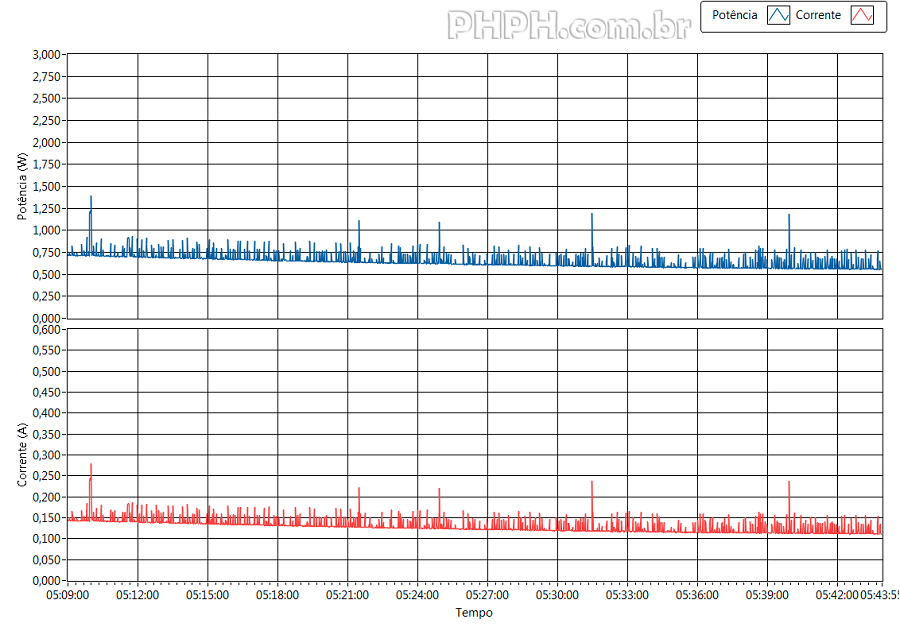Click the blue power spike after 05:21:00
This screenshot has width=900, height=627.
pyautogui.click(x=359, y=222)
